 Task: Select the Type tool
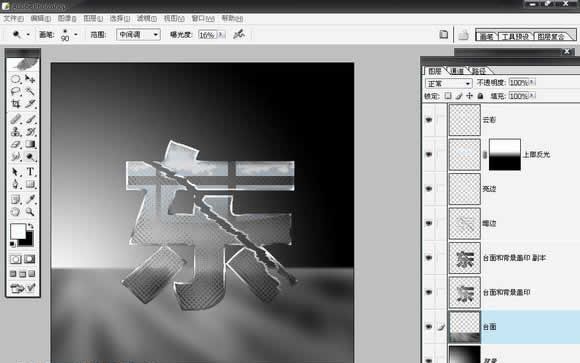(30, 172)
